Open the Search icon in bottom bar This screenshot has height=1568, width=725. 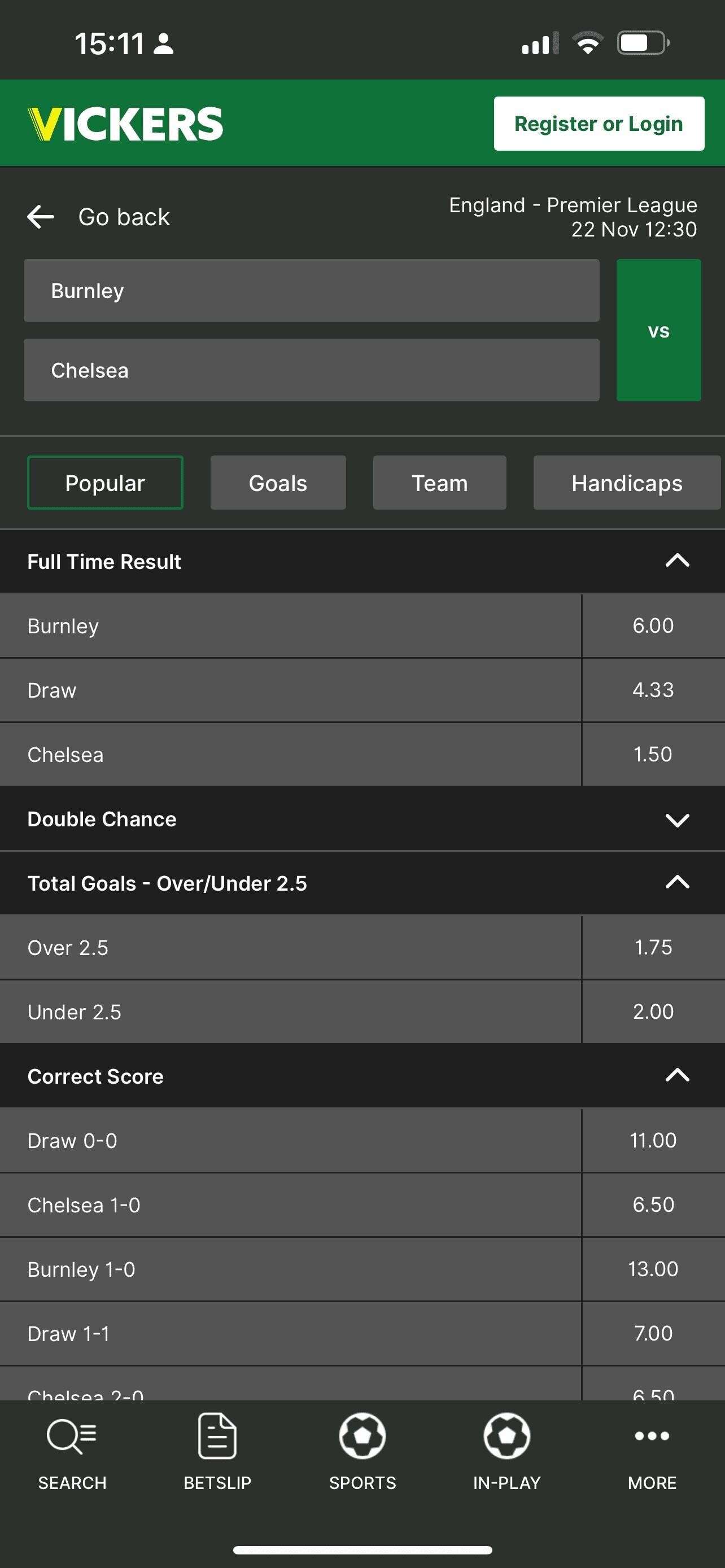pyautogui.click(x=72, y=1438)
